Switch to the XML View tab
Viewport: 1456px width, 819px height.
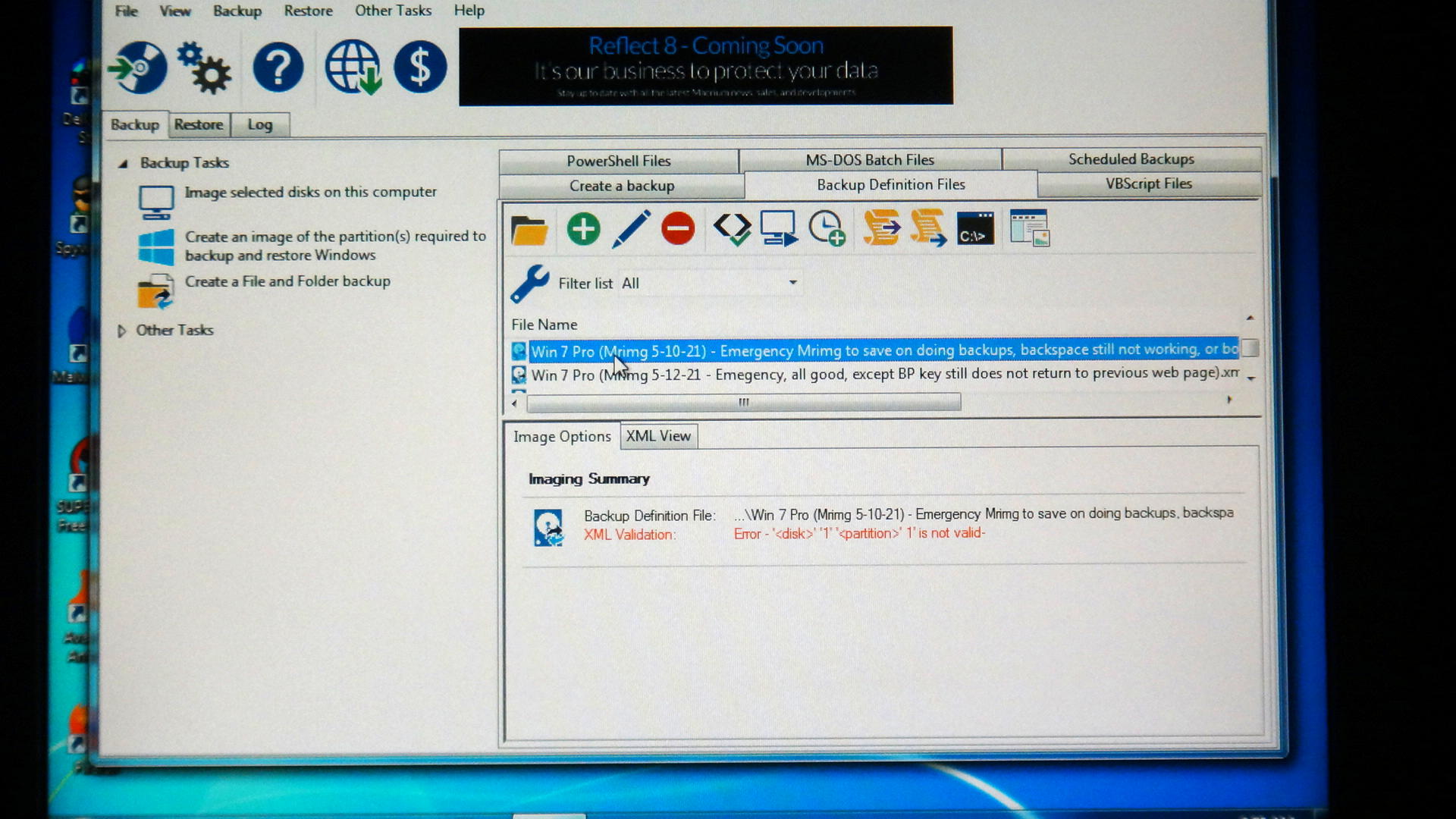pyautogui.click(x=658, y=436)
